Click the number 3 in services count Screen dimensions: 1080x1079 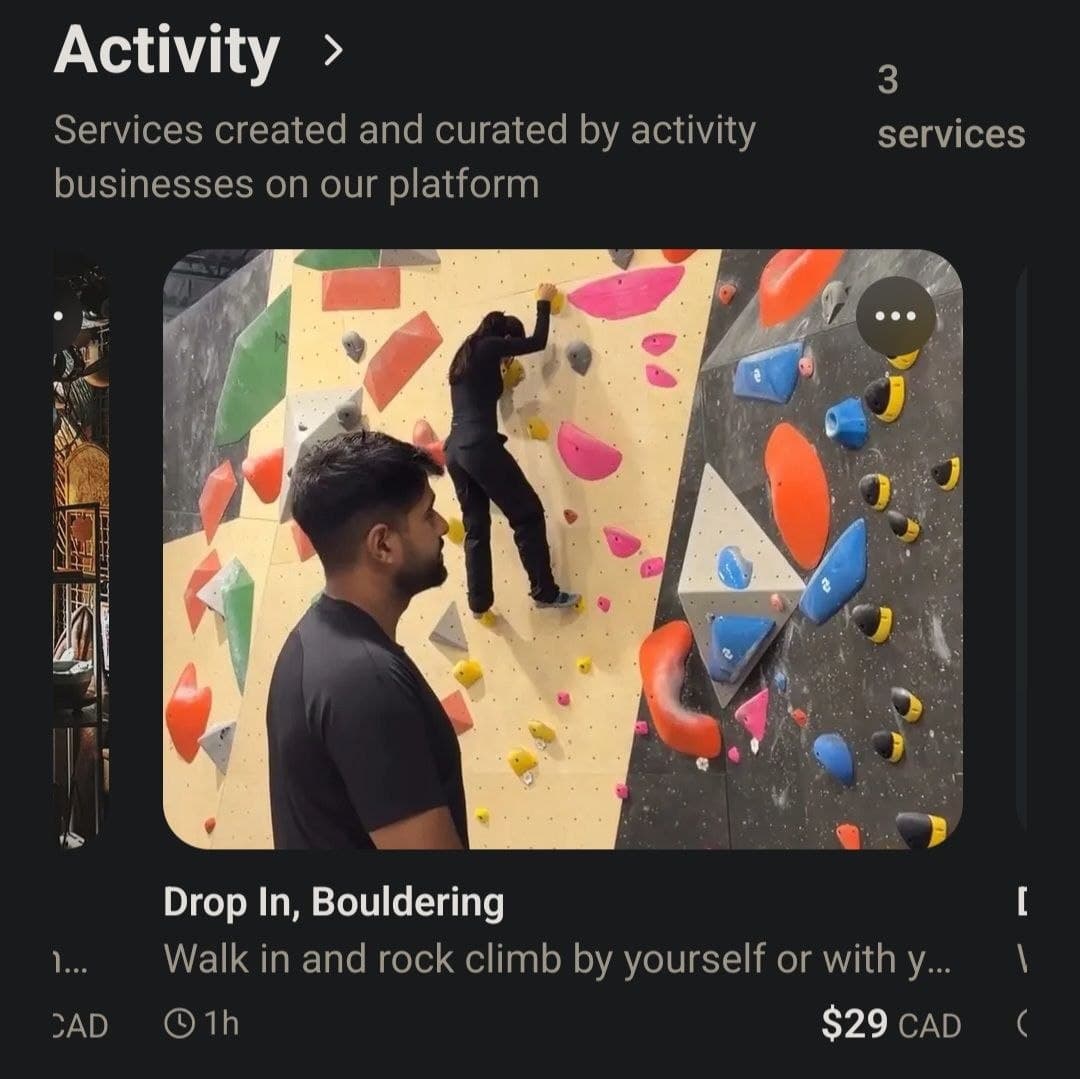pos(887,81)
